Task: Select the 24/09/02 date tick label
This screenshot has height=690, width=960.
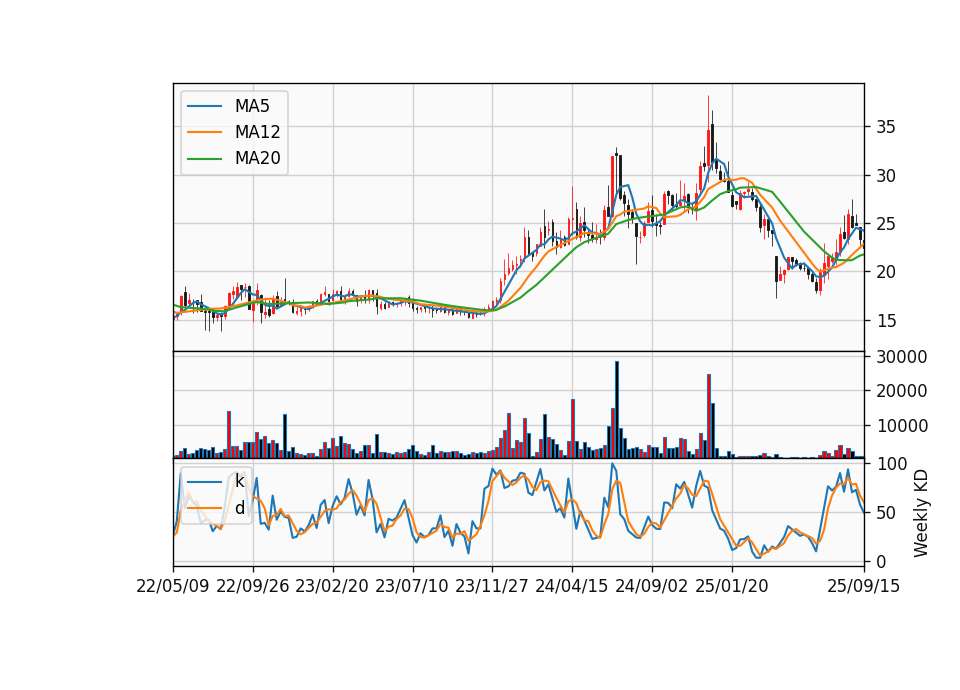Action: click(651, 586)
